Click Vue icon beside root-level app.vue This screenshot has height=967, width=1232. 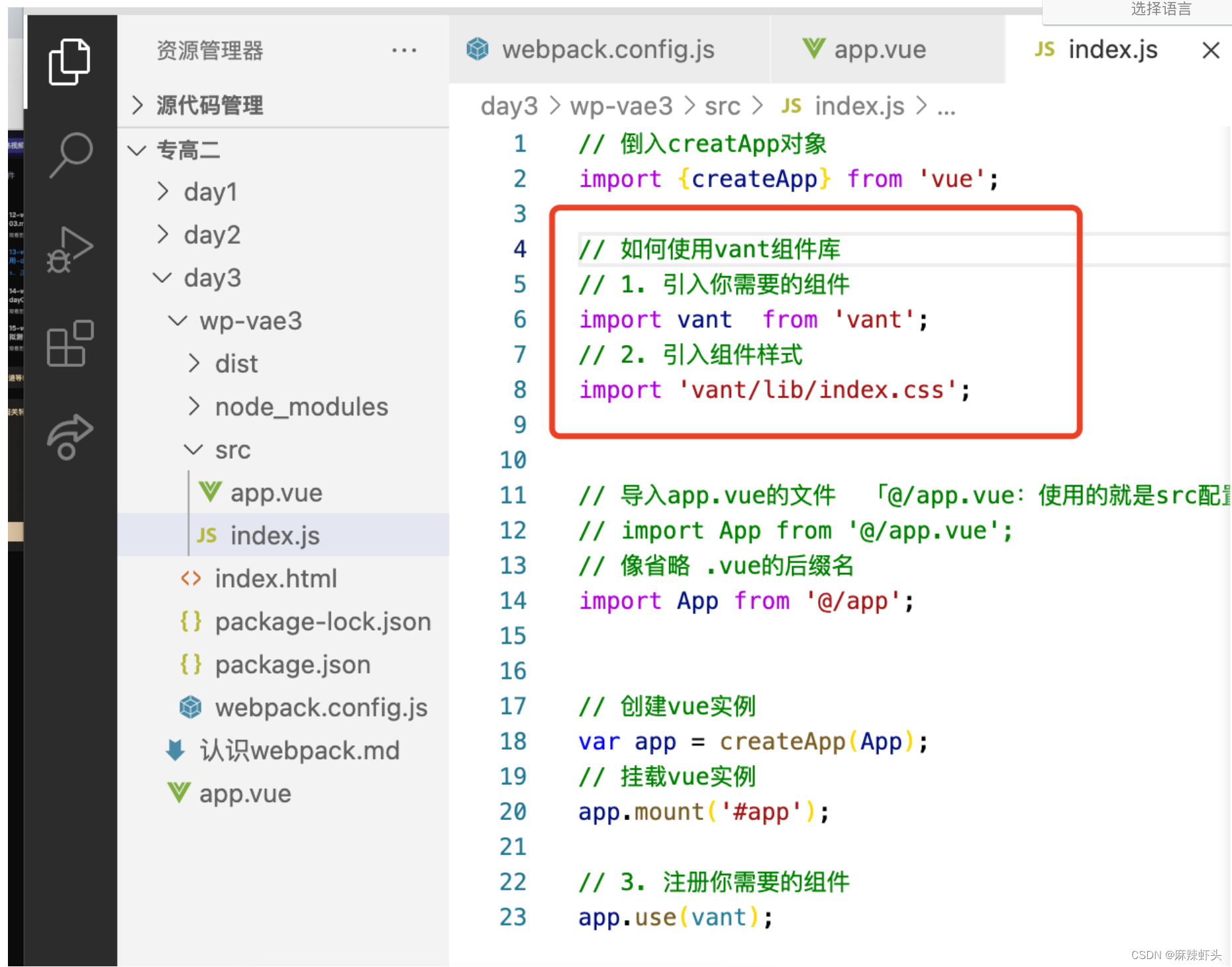[x=179, y=793]
